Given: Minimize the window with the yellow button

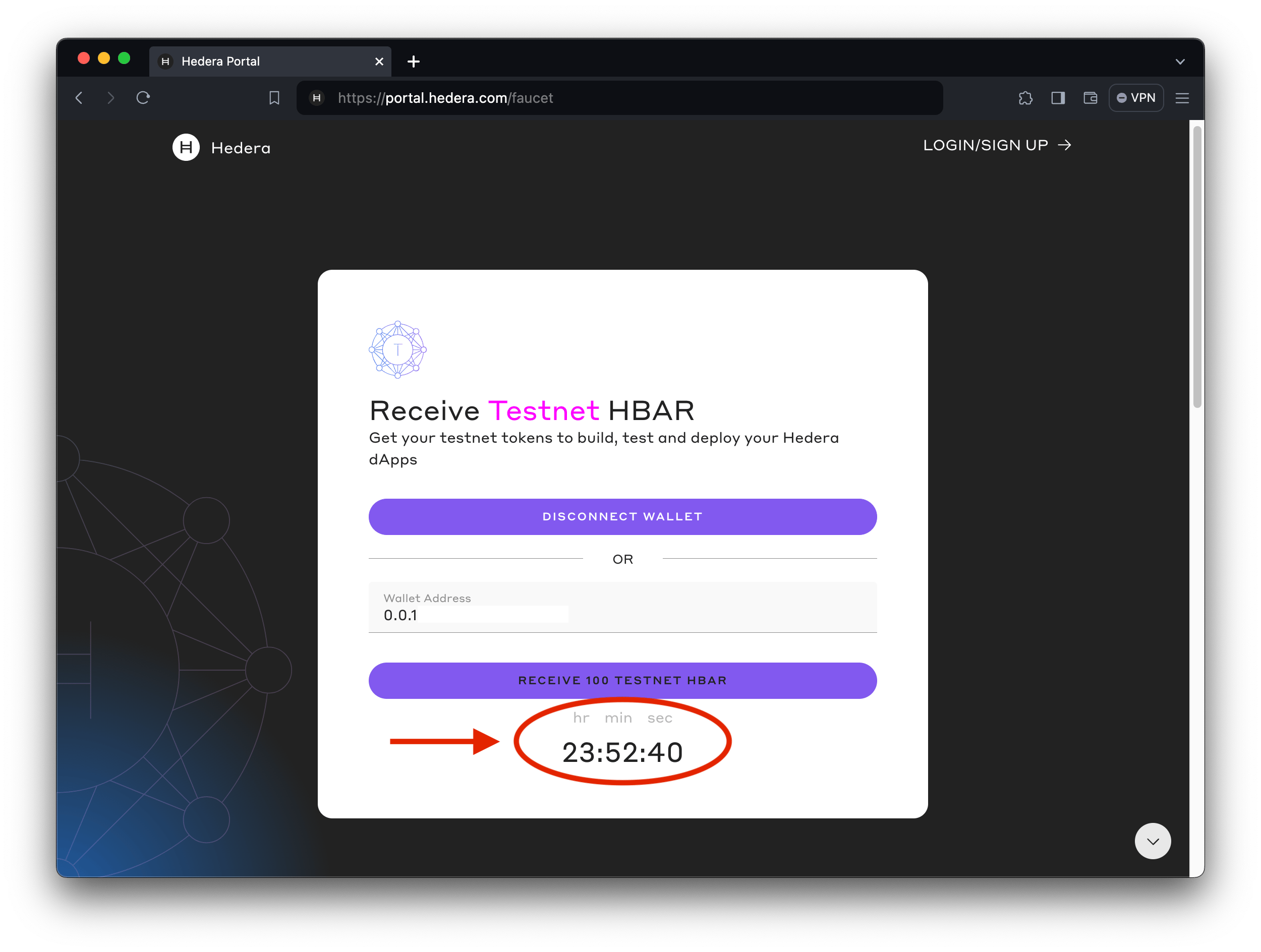Looking at the screenshot, I should (x=104, y=58).
